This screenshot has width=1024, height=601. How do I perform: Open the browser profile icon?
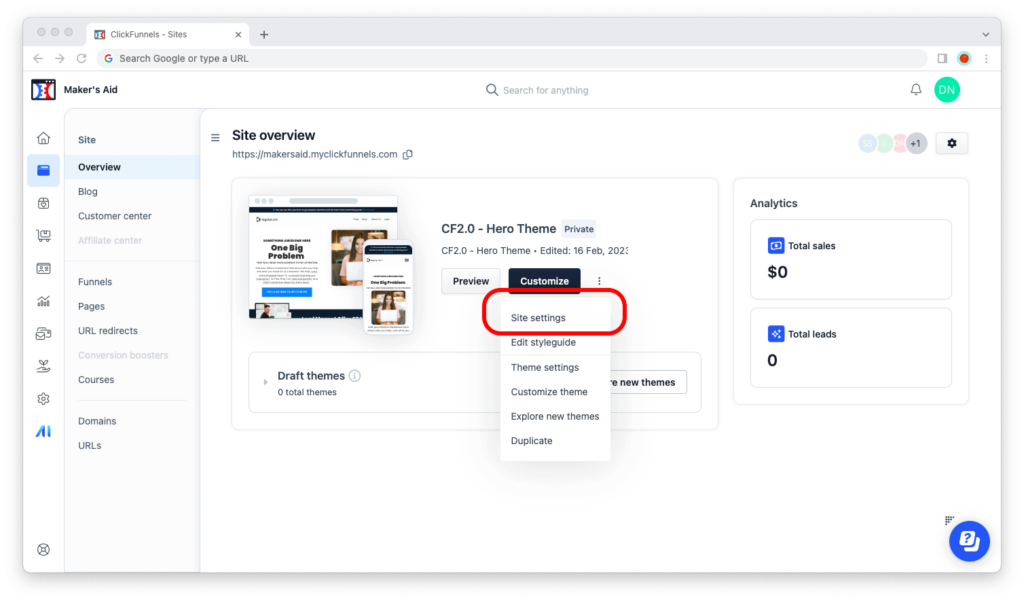pos(964,58)
